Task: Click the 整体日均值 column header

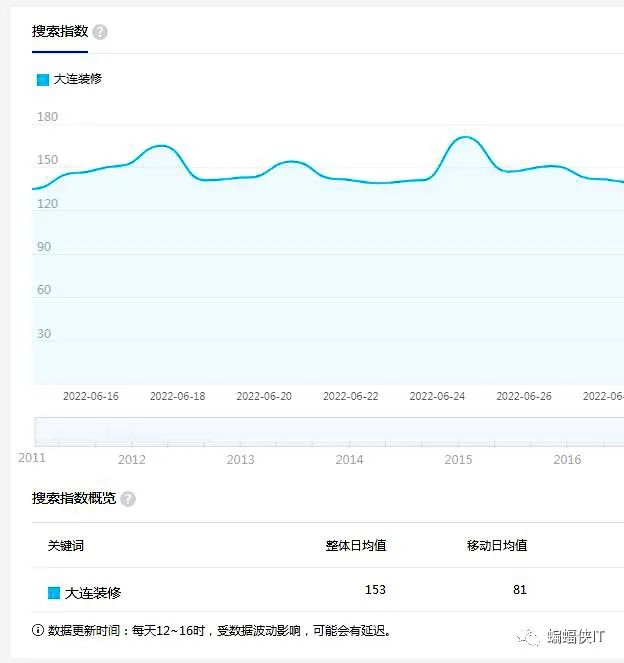Action: [356, 545]
